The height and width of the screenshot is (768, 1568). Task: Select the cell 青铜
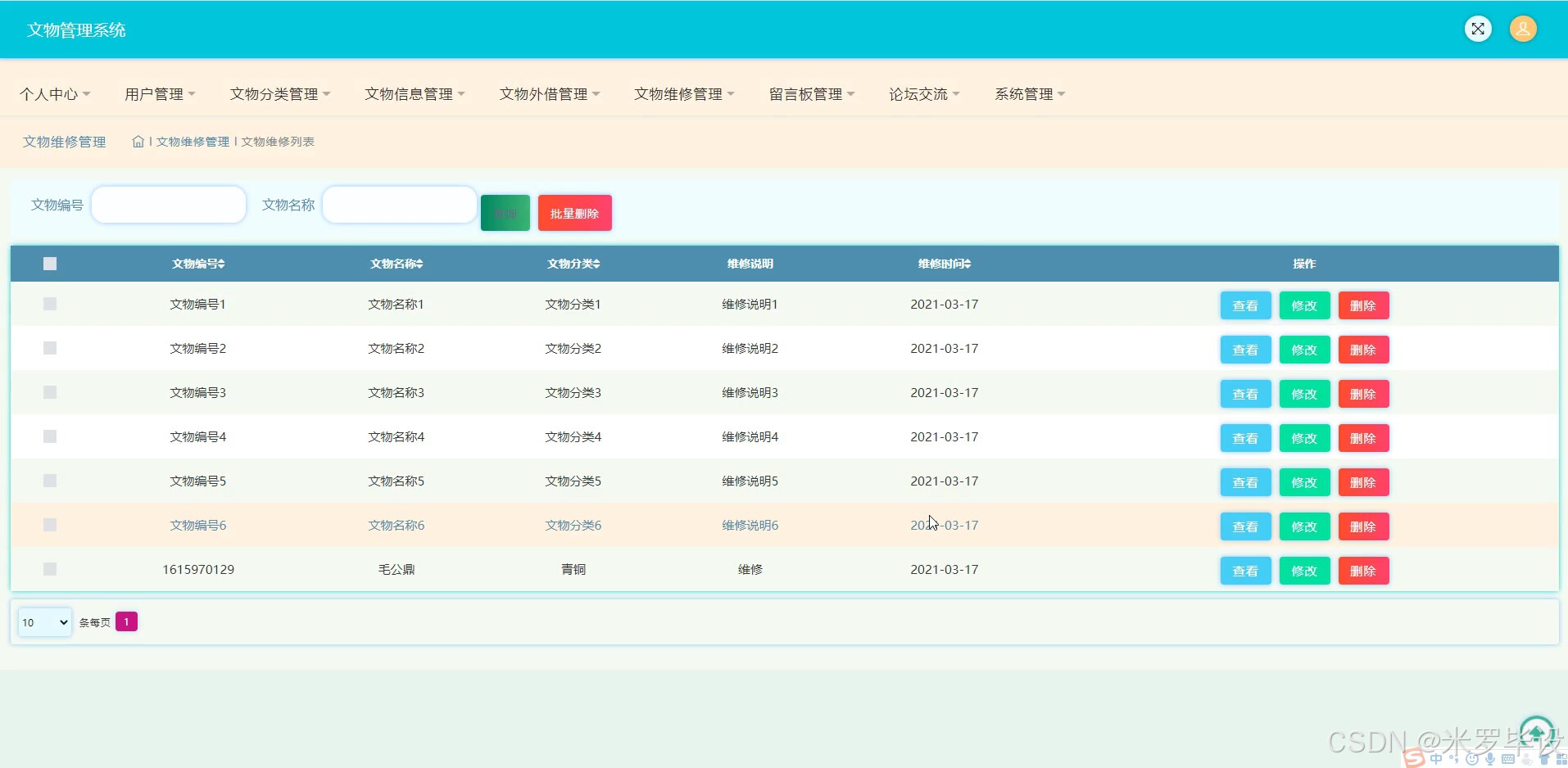[x=573, y=569]
